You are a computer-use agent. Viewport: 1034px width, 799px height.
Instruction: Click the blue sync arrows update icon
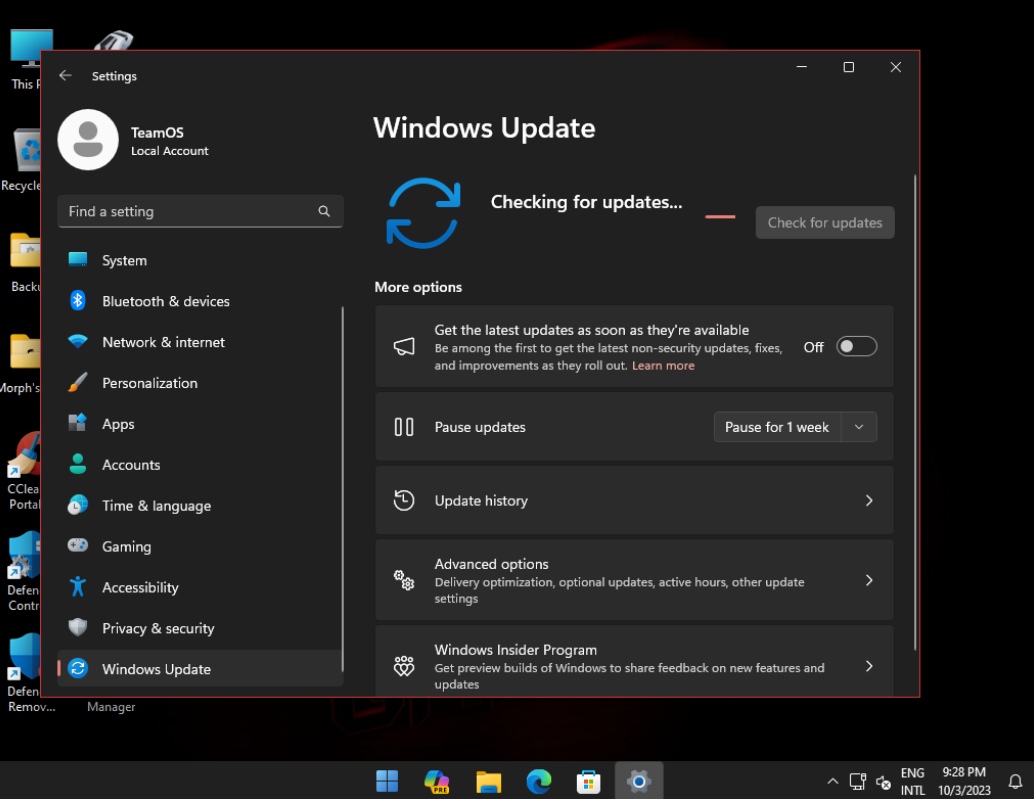(423, 213)
